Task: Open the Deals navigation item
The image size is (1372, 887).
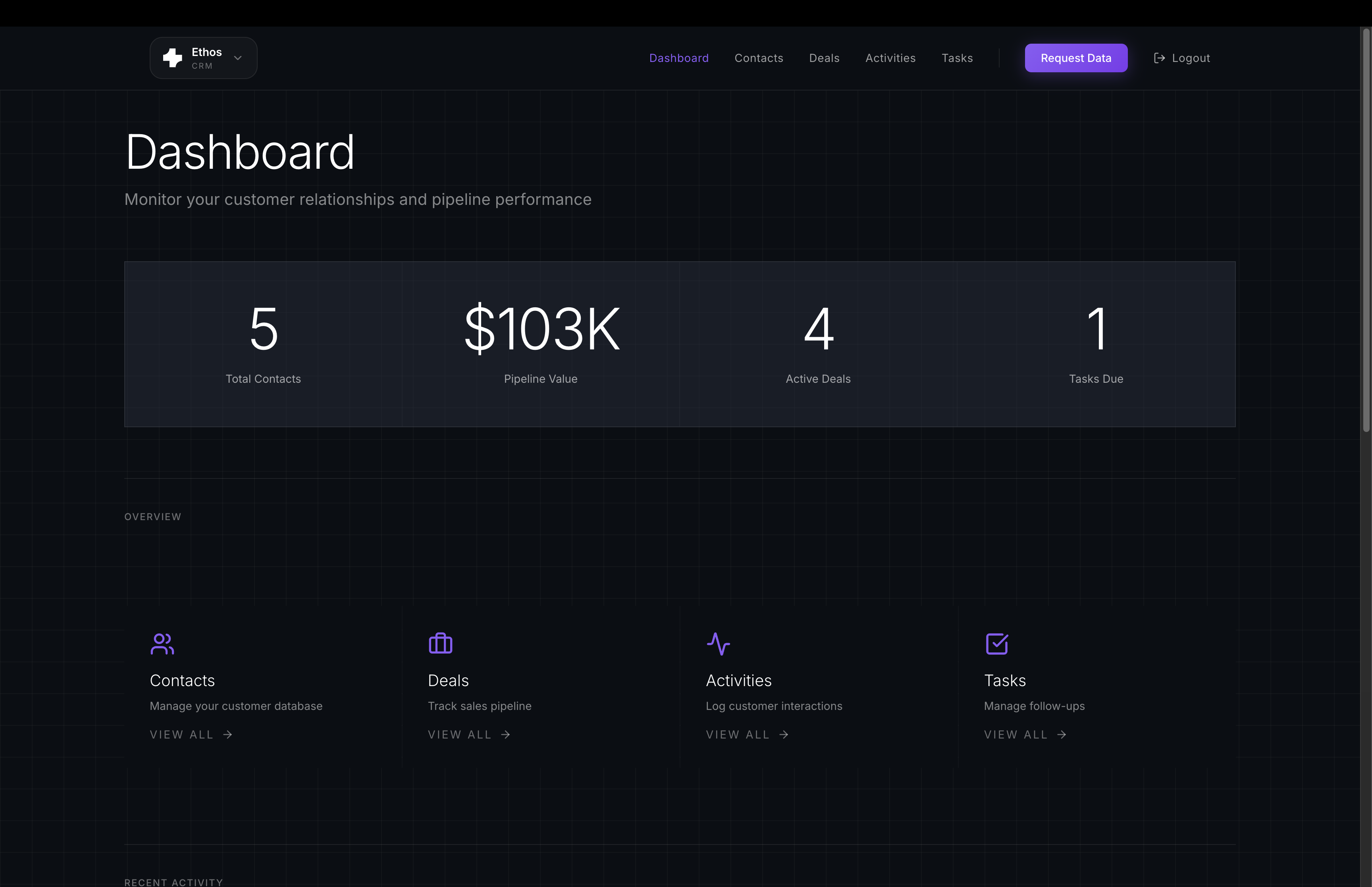Action: [x=824, y=58]
